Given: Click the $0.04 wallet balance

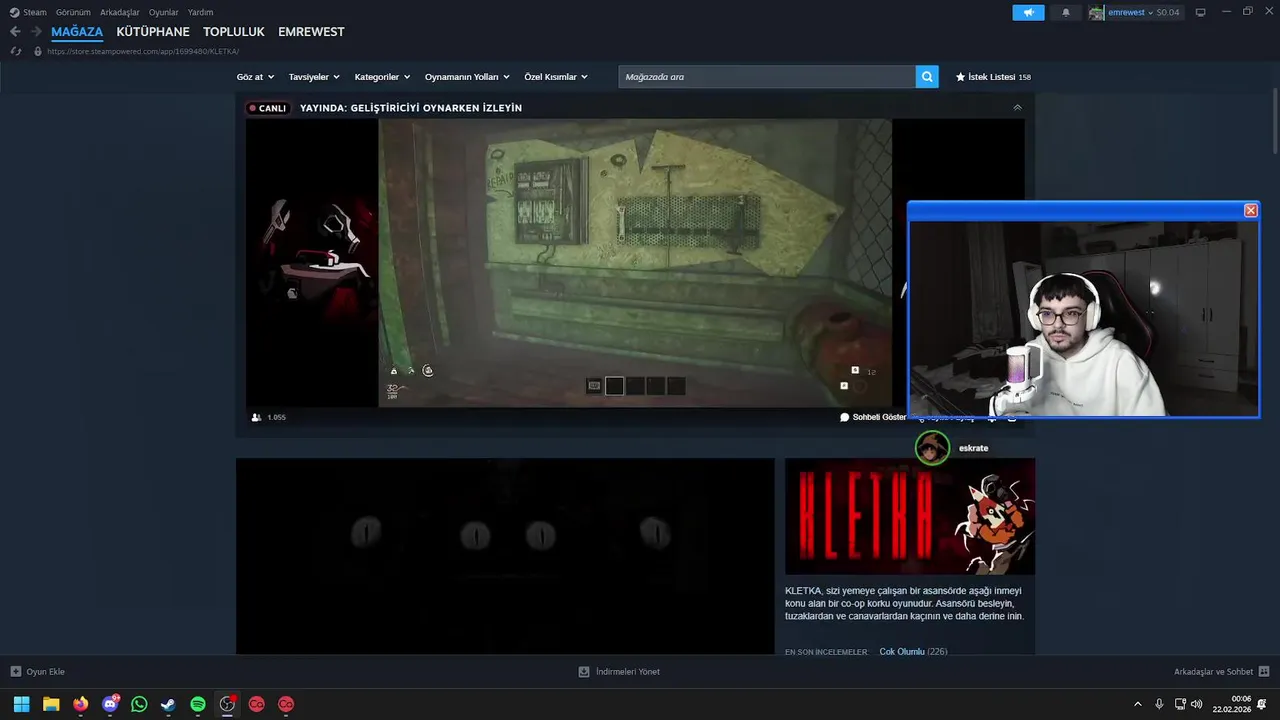Looking at the screenshot, I should (x=1168, y=12).
